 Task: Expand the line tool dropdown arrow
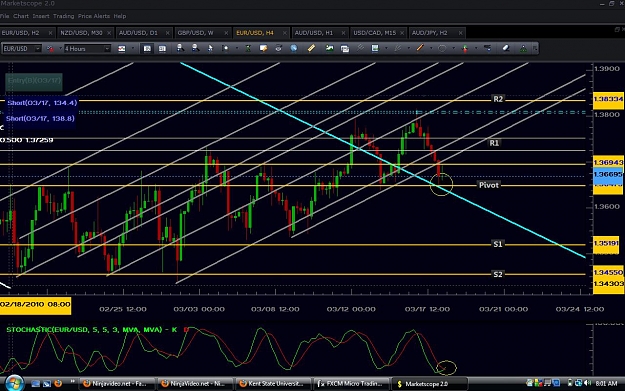coord(430,49)
